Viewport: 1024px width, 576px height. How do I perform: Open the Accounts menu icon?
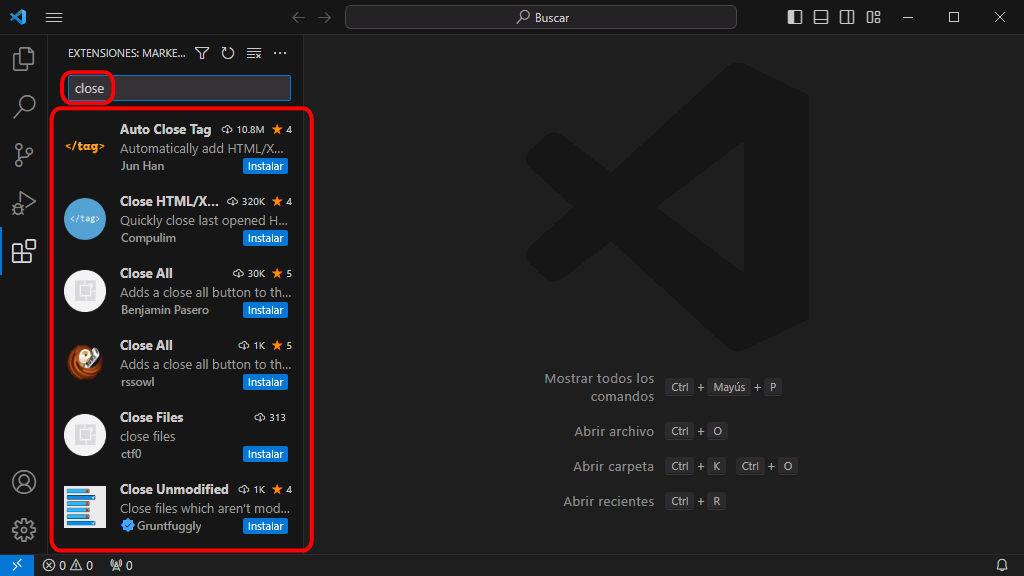coord(24,482)
